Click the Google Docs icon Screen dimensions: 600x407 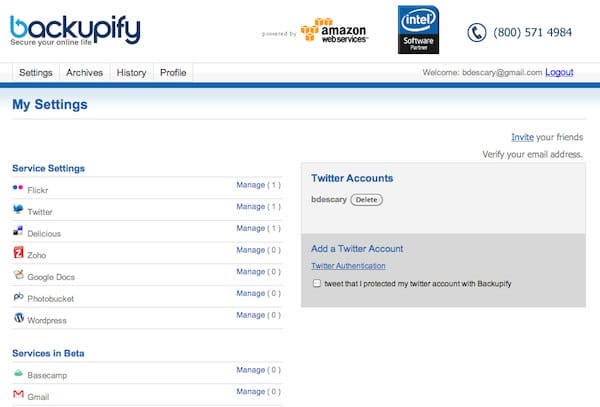click(18, 275)
